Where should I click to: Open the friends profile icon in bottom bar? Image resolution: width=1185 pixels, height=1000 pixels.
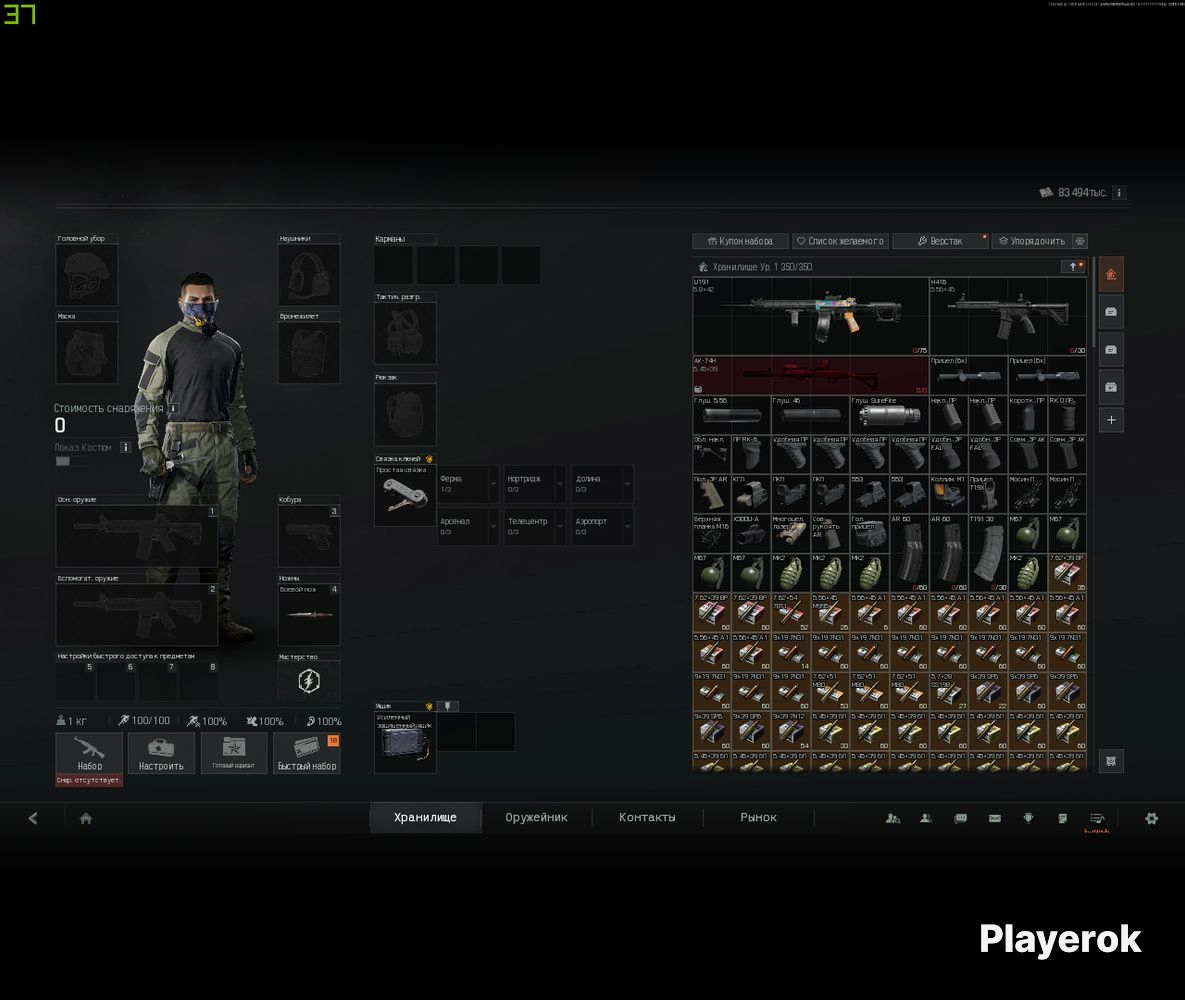pyautogui.click(x=926, y=818)
